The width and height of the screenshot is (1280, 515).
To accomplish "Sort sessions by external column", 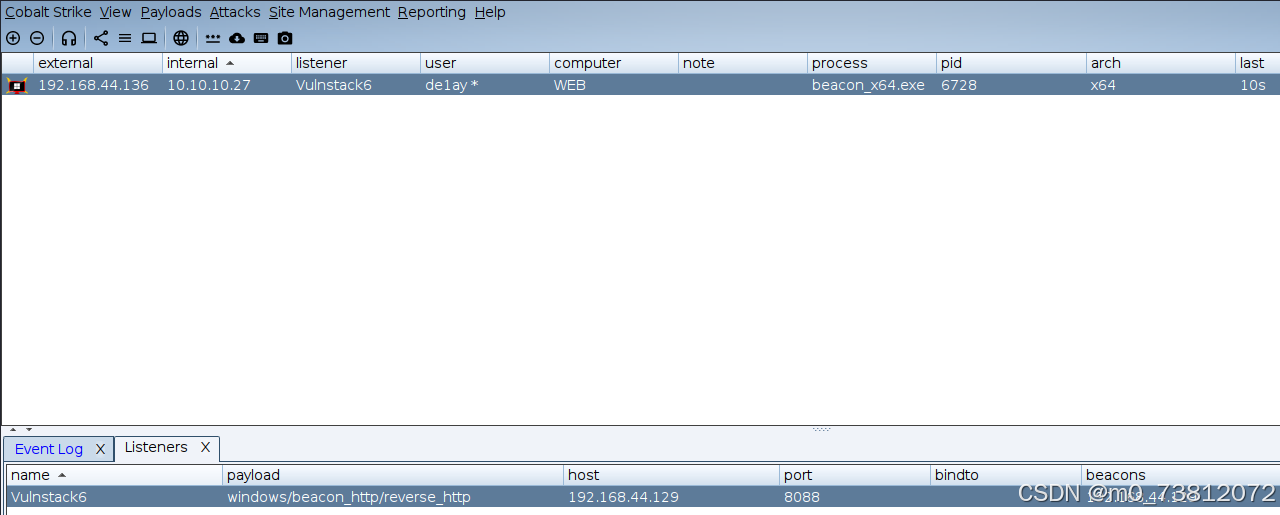I will coord(98,63).
